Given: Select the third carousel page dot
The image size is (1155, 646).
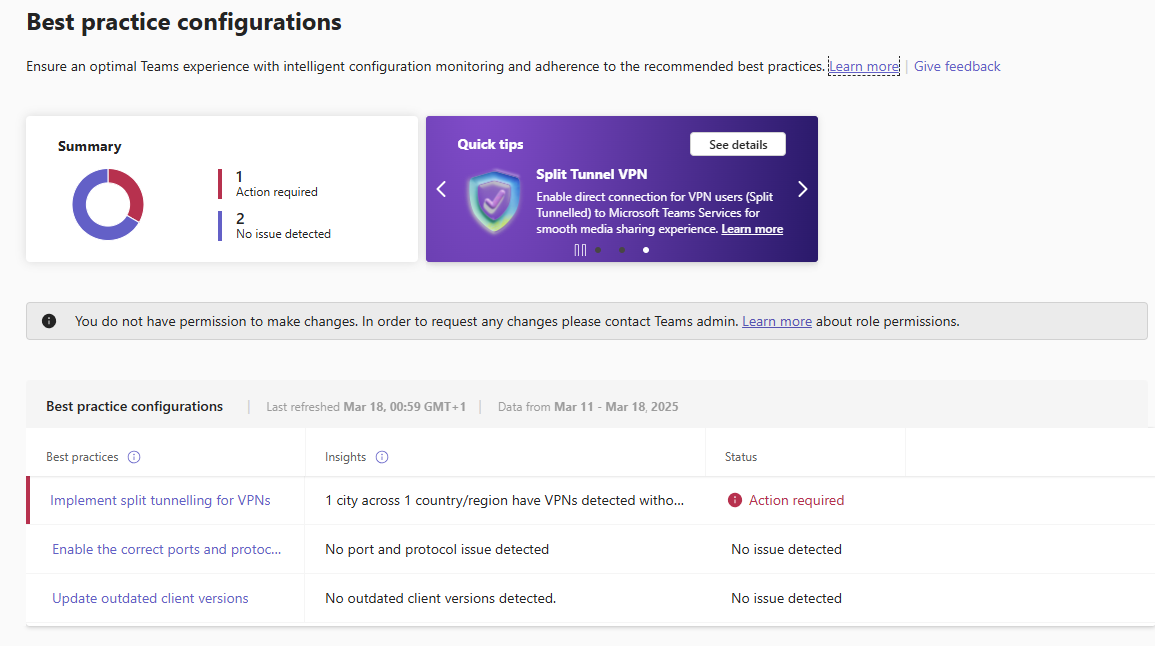Looking at the screenshot, I should (x=646, y=250).
